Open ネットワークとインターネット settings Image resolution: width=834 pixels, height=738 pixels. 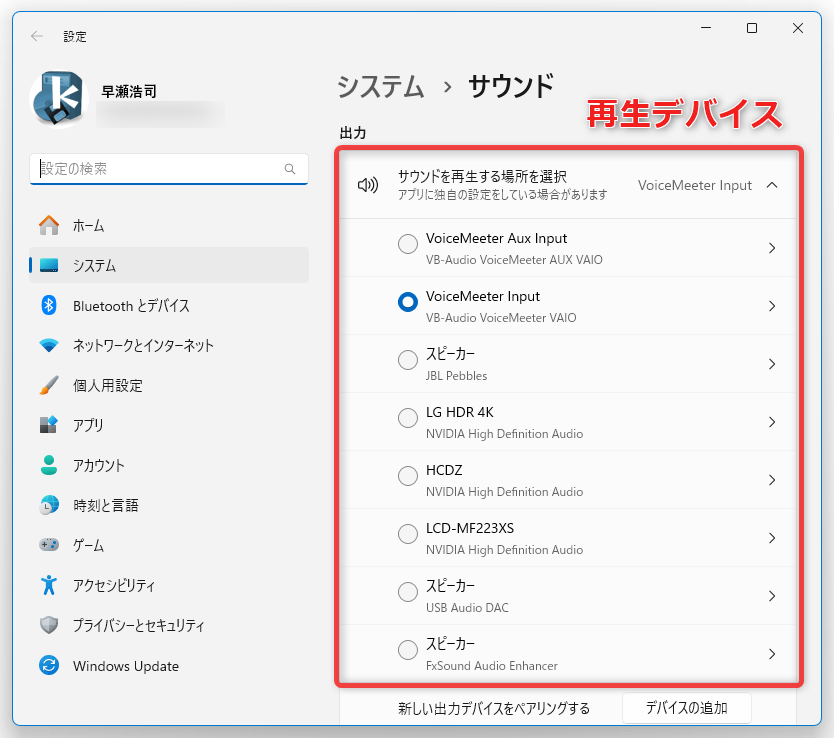[169, 346]
